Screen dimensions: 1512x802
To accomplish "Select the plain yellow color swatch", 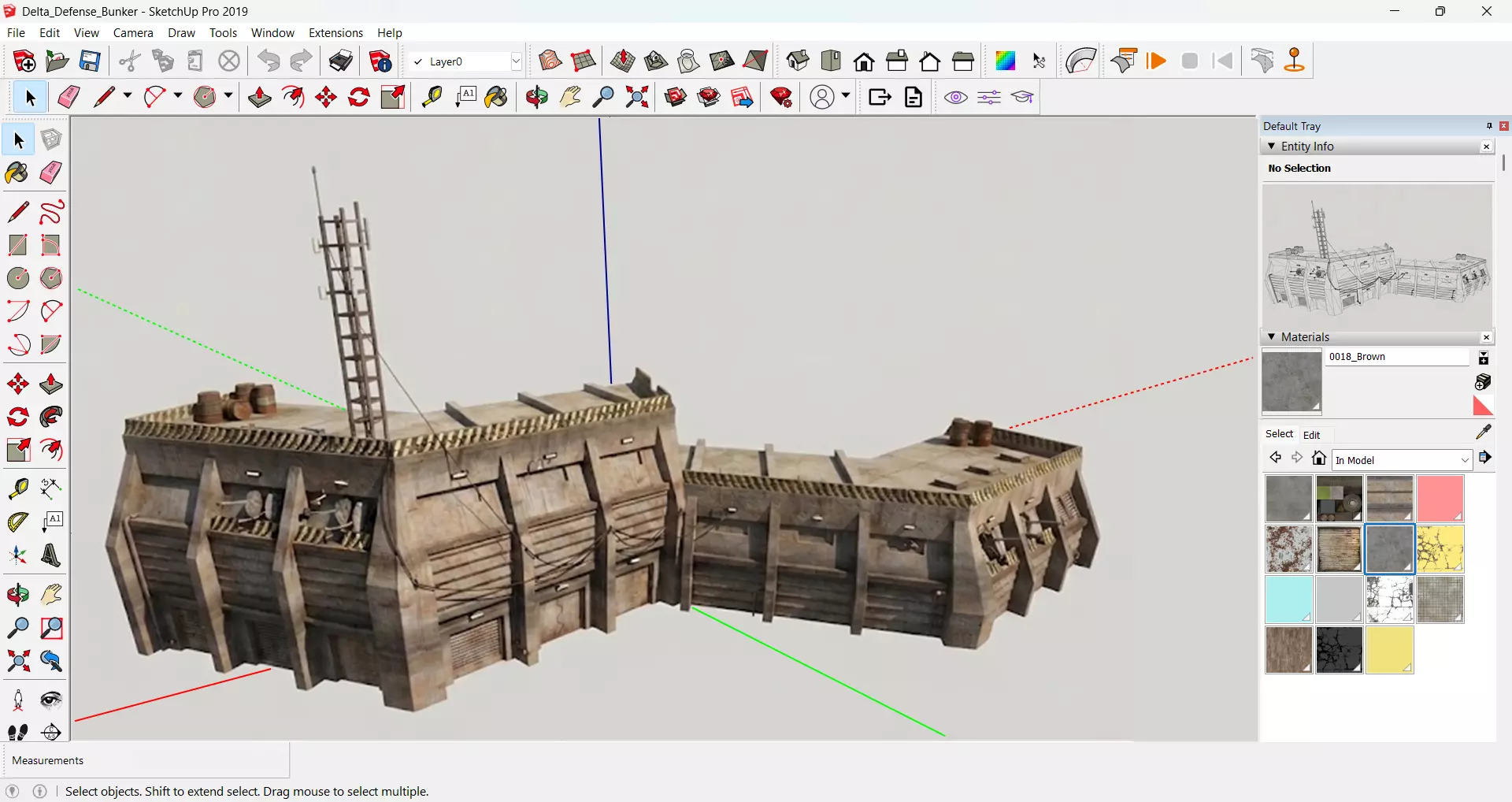I will pyautogui.click(x=1390, y=649).
